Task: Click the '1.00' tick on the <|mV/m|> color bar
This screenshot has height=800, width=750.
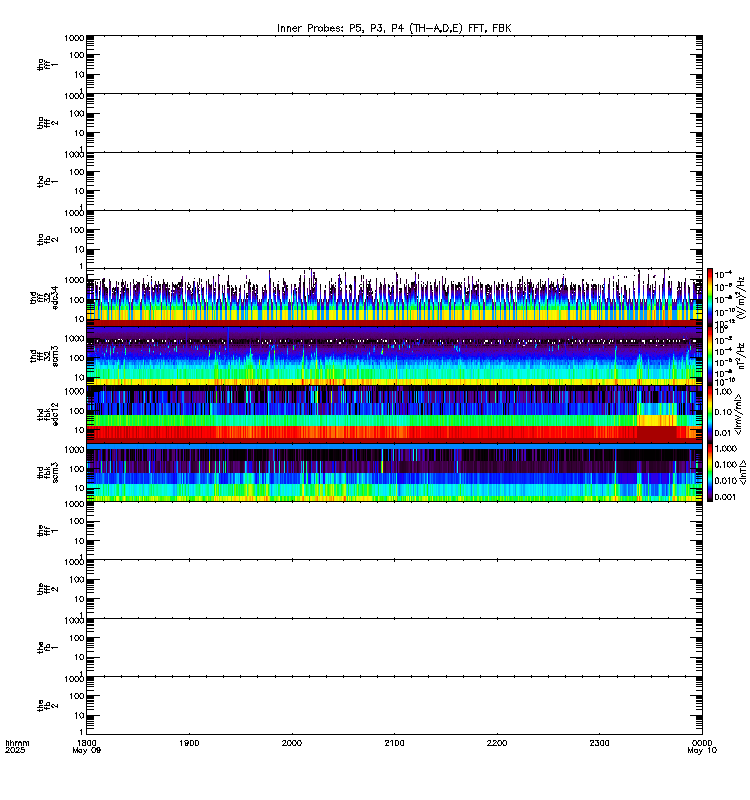Action: [x=723, y=392]
